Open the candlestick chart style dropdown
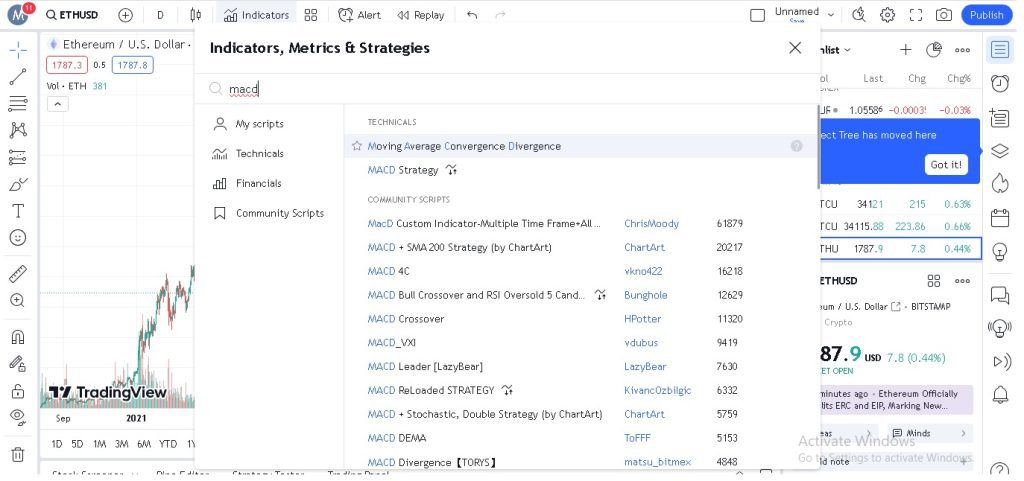 pos(196,15)
